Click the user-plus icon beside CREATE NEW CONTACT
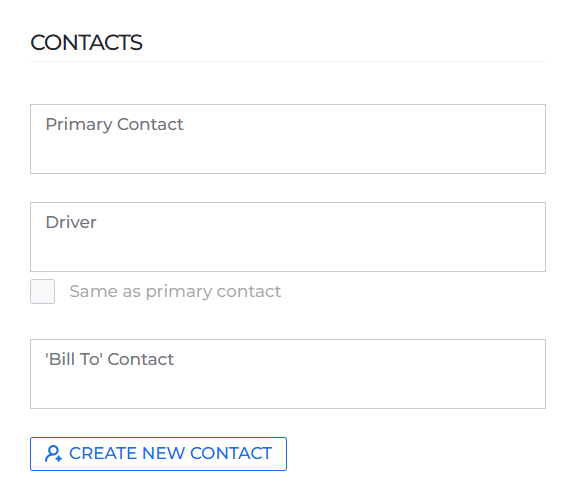 tap(53, 454)
